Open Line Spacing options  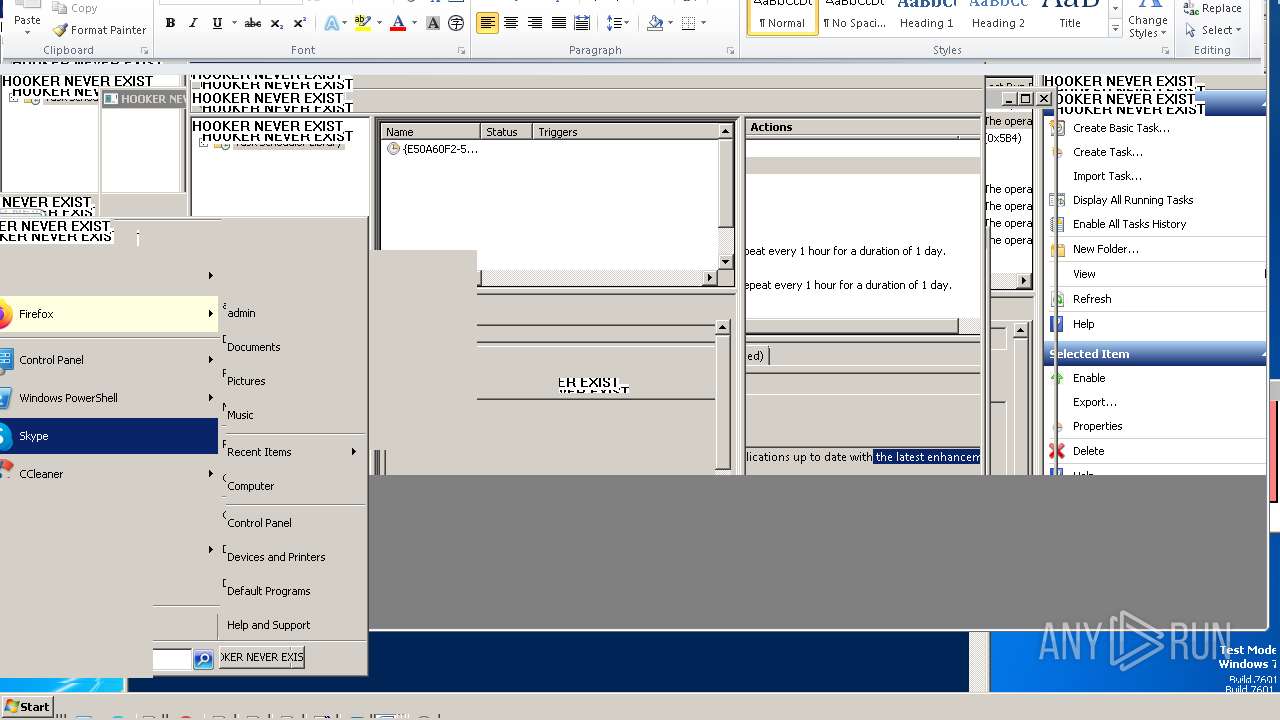pyautogui.click(x=618, y=23)
